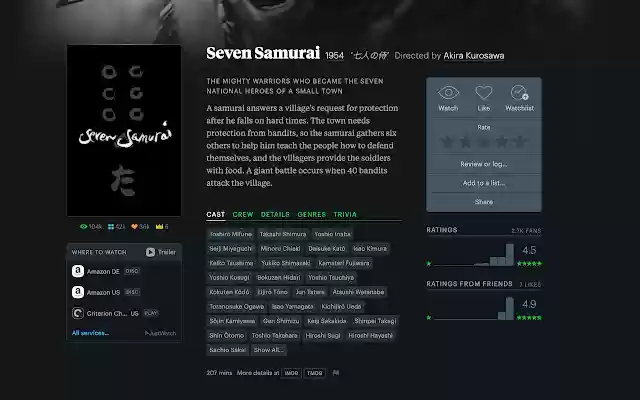View lists count (42k) stat

point(116,227)
